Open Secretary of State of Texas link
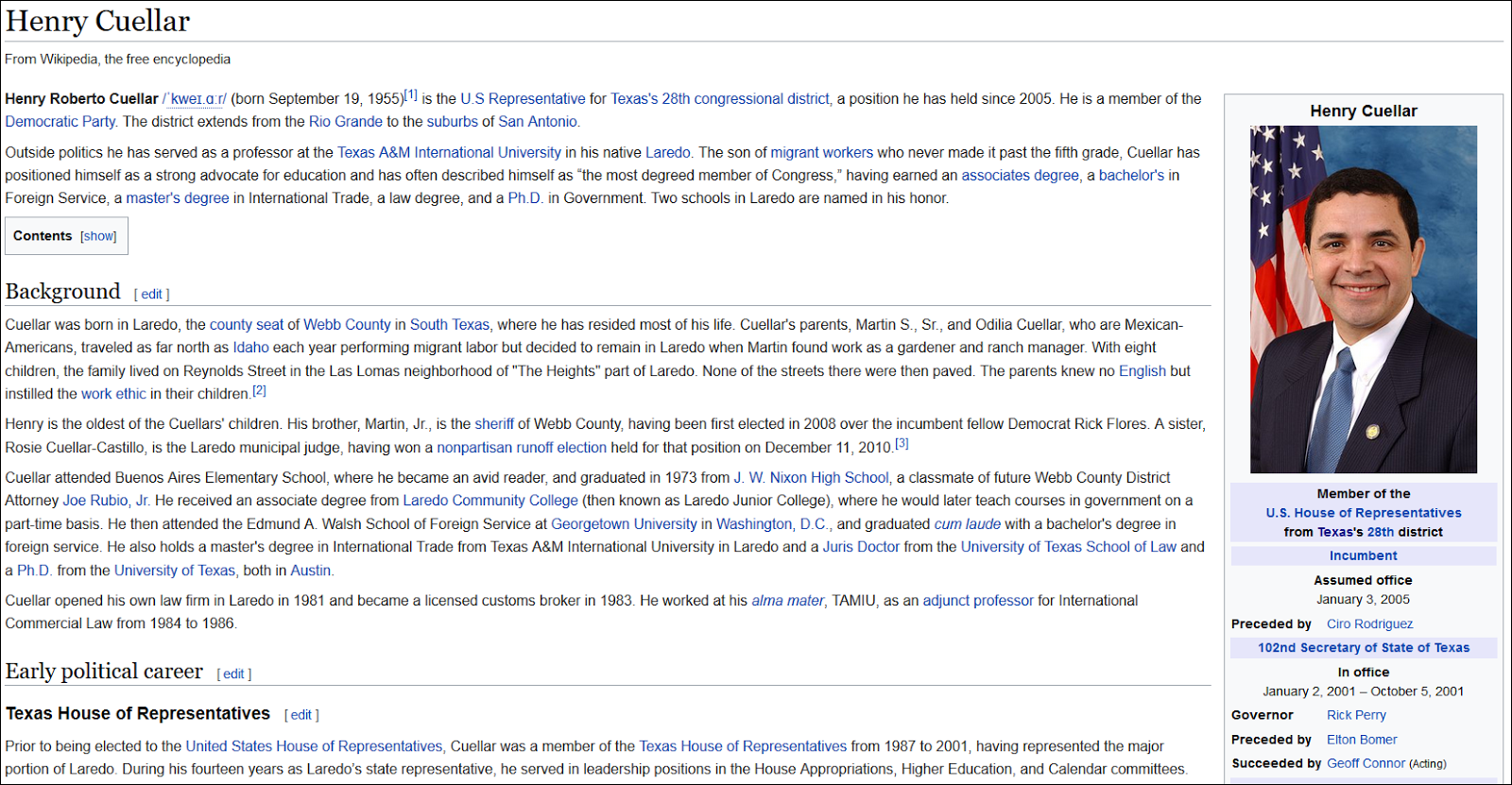 pos(1364,648)
